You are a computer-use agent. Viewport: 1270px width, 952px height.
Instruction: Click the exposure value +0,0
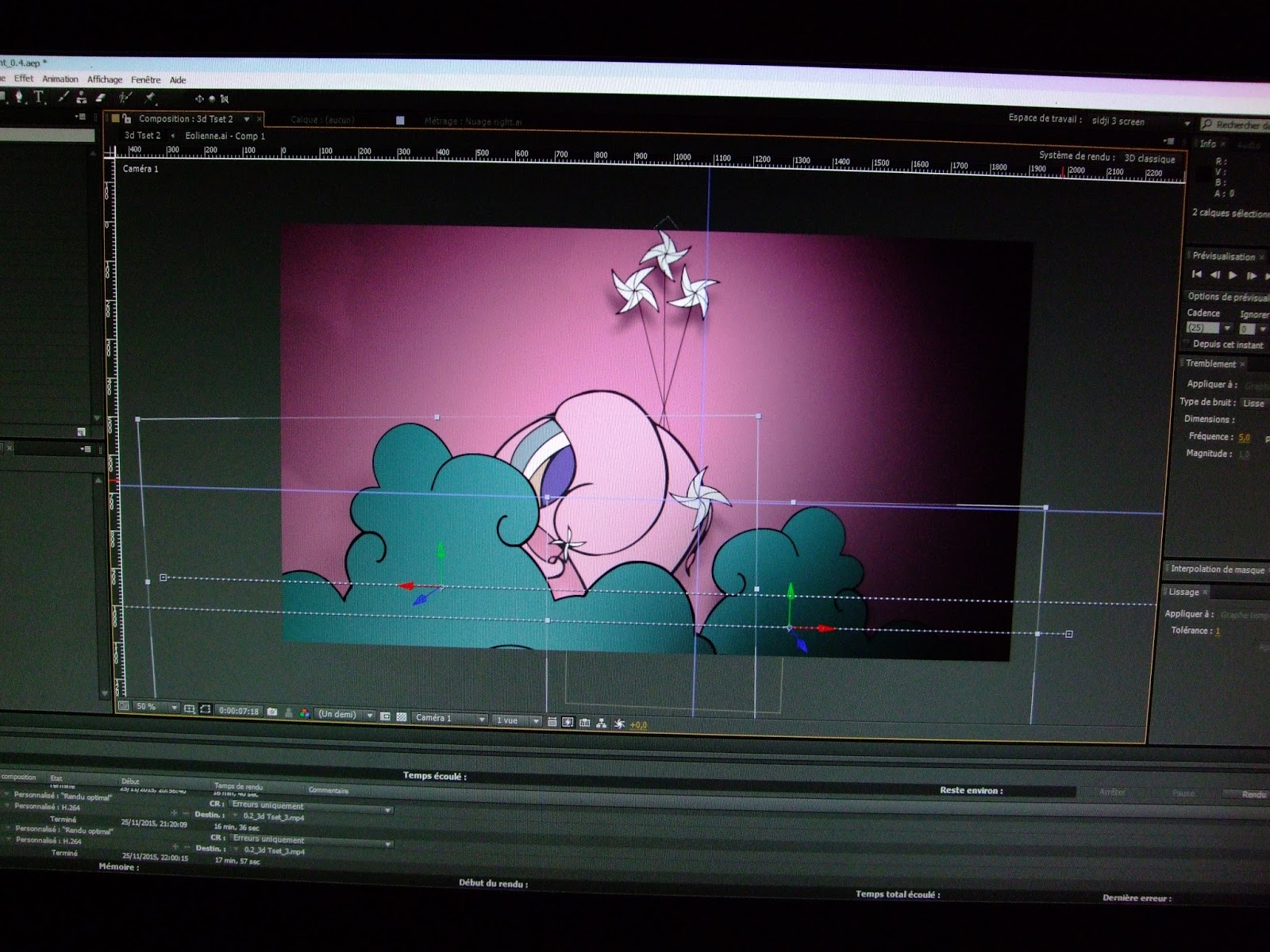point(639,725)
